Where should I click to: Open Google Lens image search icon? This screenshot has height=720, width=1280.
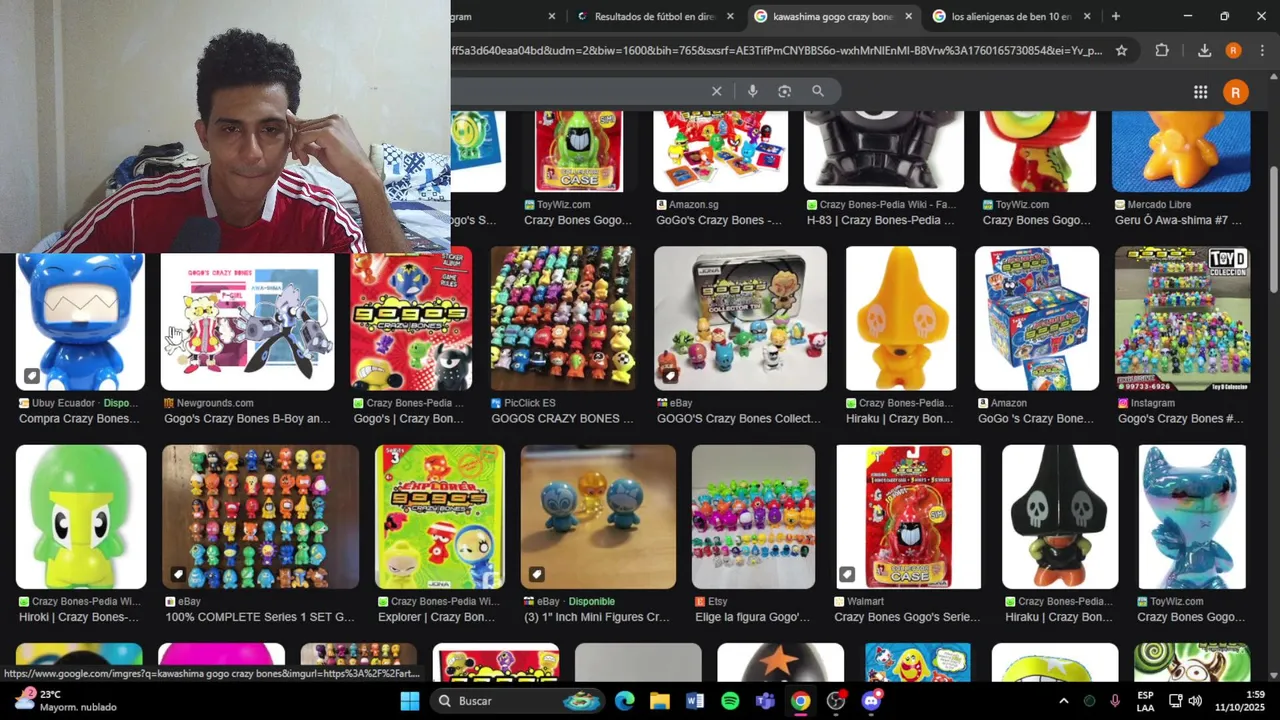point(785,91)
